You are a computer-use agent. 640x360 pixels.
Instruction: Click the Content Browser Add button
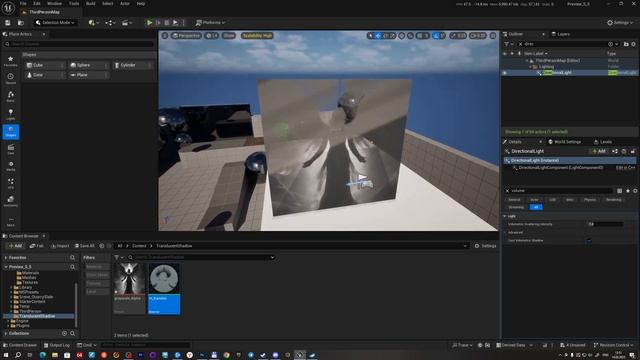[15, 246]
